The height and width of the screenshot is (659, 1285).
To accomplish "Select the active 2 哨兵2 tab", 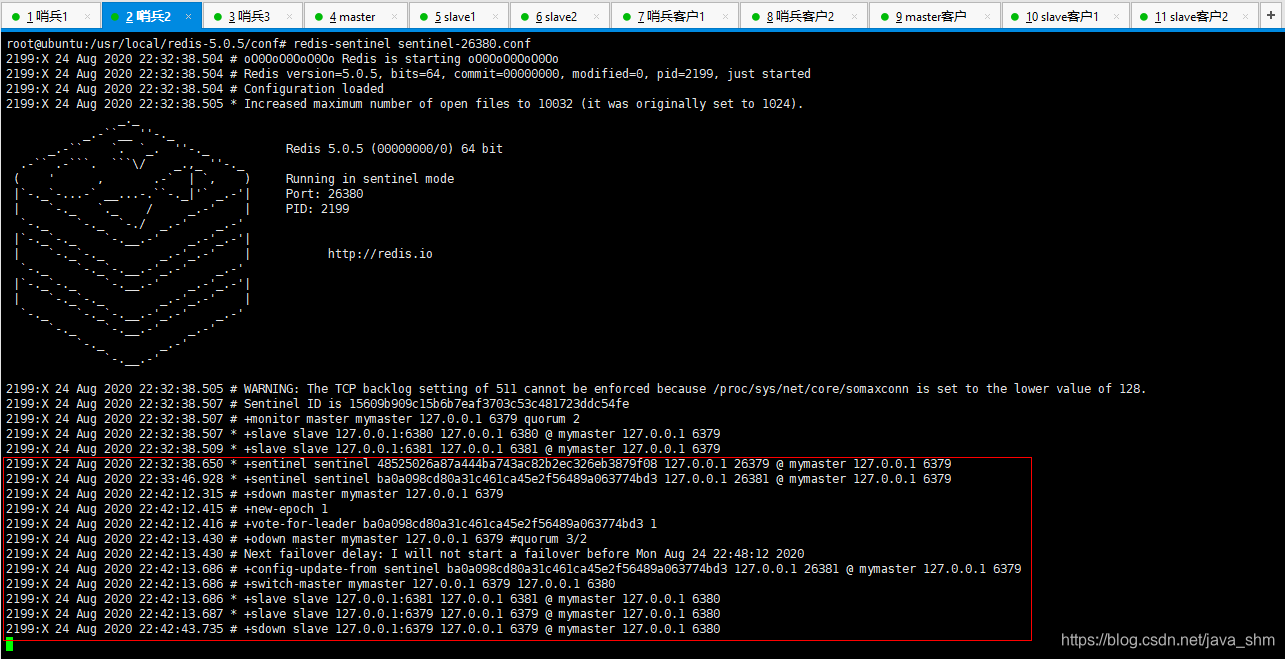I will (x=151, y=16).
